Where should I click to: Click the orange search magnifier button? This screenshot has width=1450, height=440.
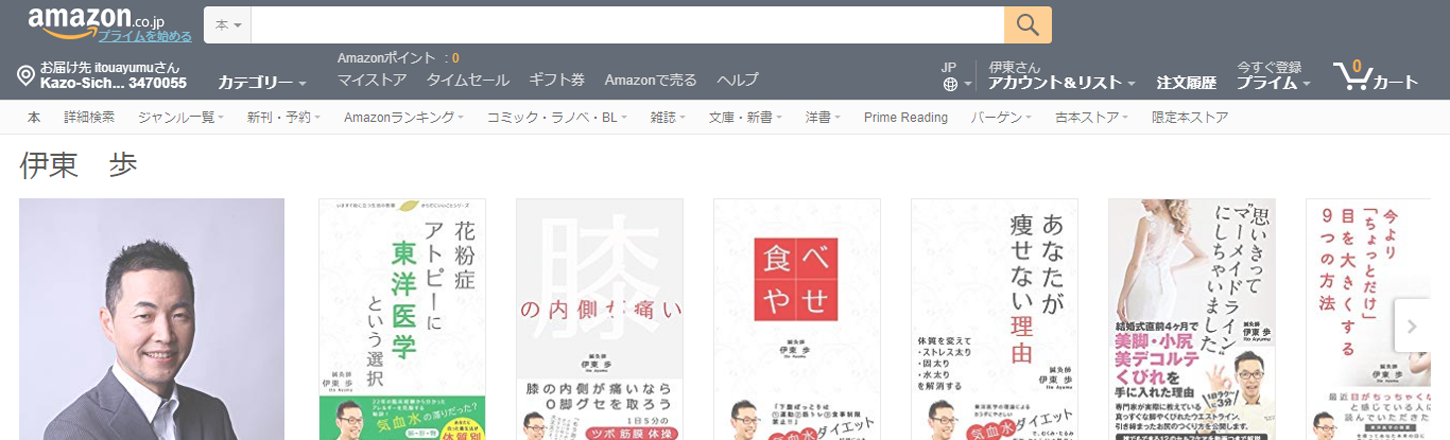click(1028, 25)
